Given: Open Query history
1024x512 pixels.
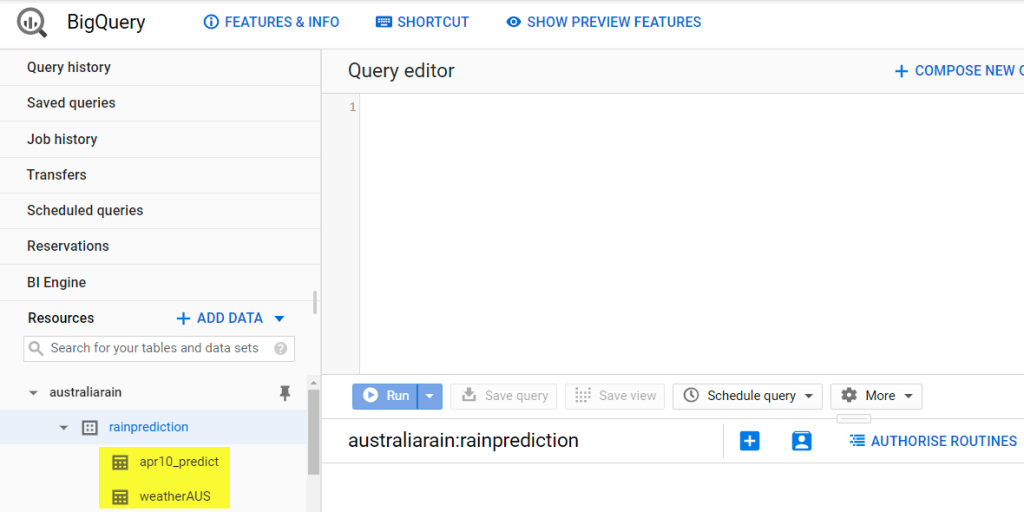Looking at the screenshot, I should pyautogui.click(x=69, y=67).
